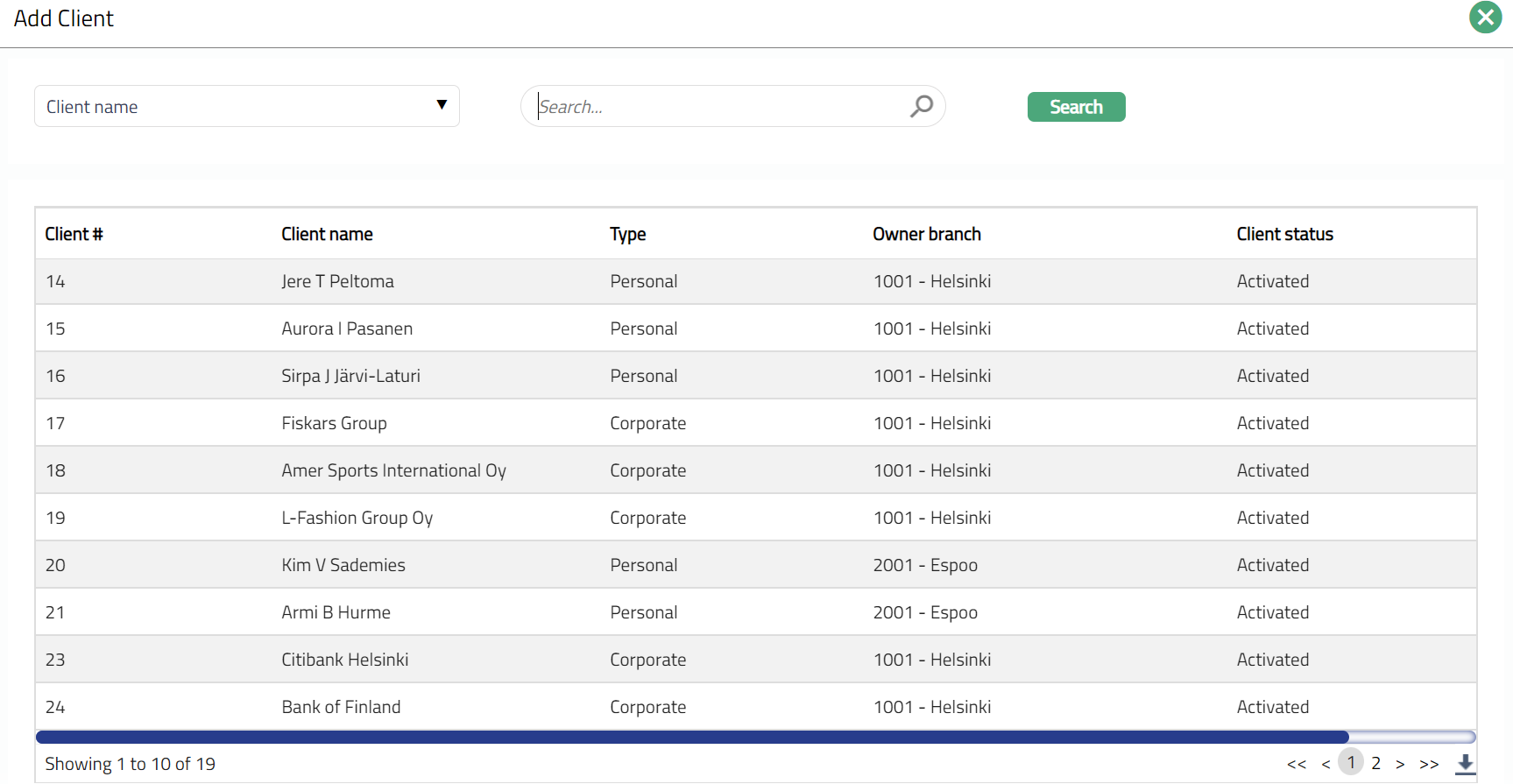Go to the previous page of results

pos(1326,764)
